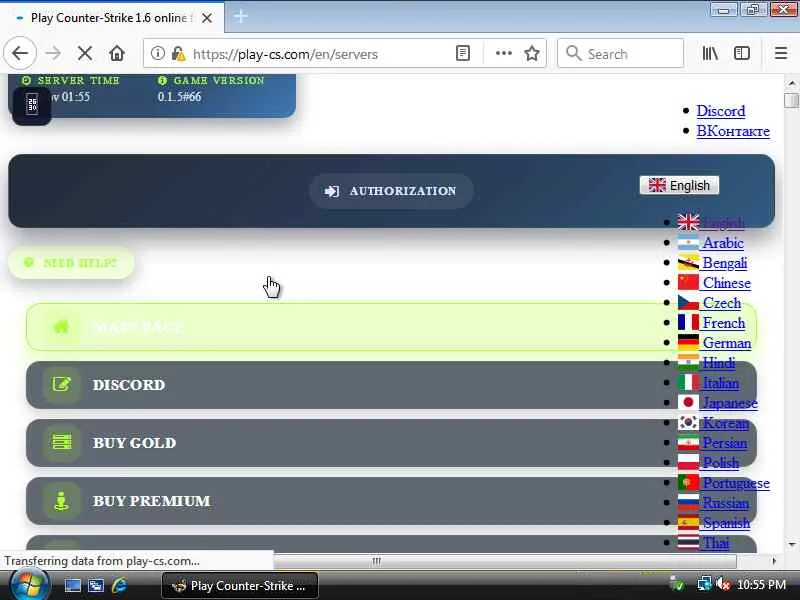Click the Buy Premium person icon

coord(61,501)
